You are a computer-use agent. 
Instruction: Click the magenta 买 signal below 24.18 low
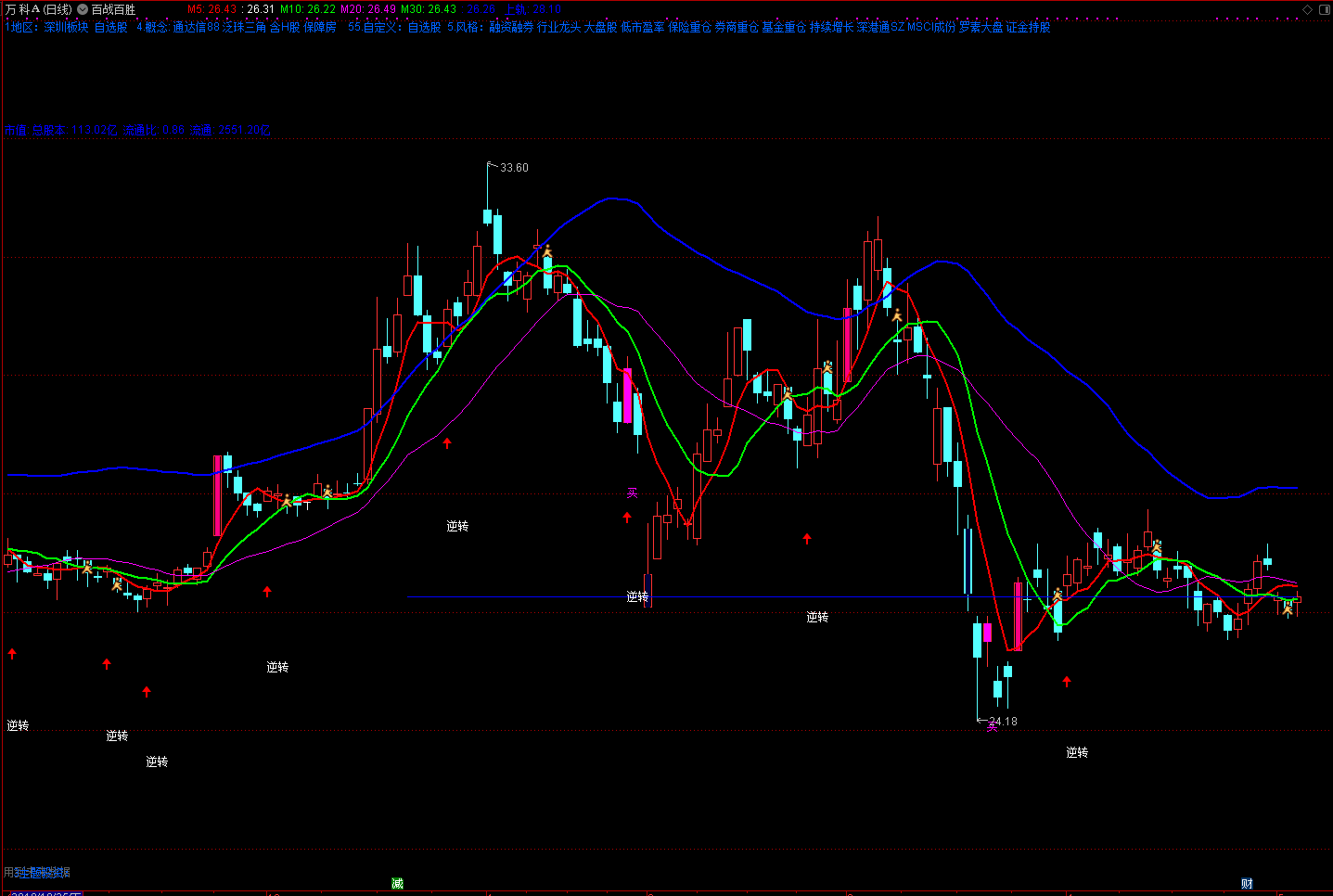(992, 727)
